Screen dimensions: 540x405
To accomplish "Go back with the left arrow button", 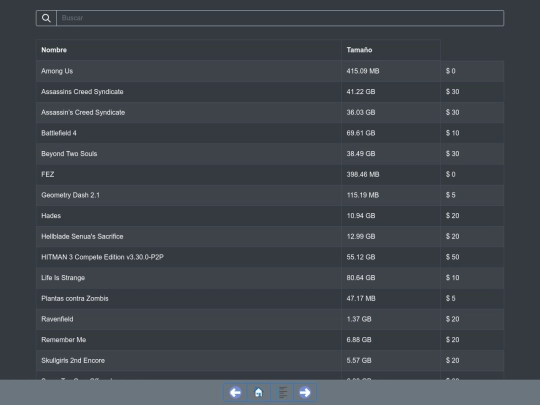I will 235,392.
